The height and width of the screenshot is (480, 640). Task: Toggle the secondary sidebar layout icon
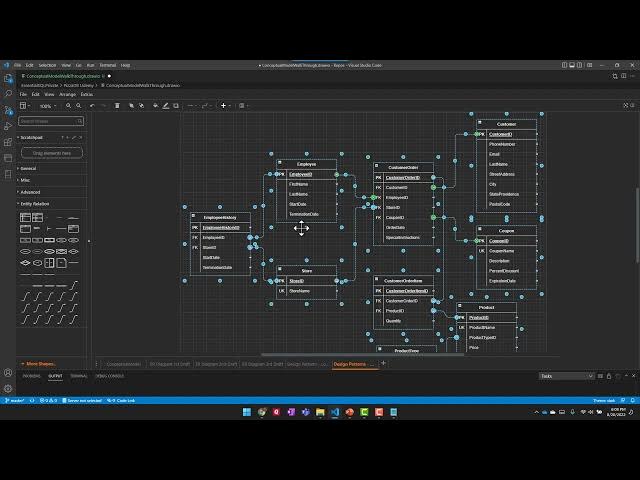579,65
